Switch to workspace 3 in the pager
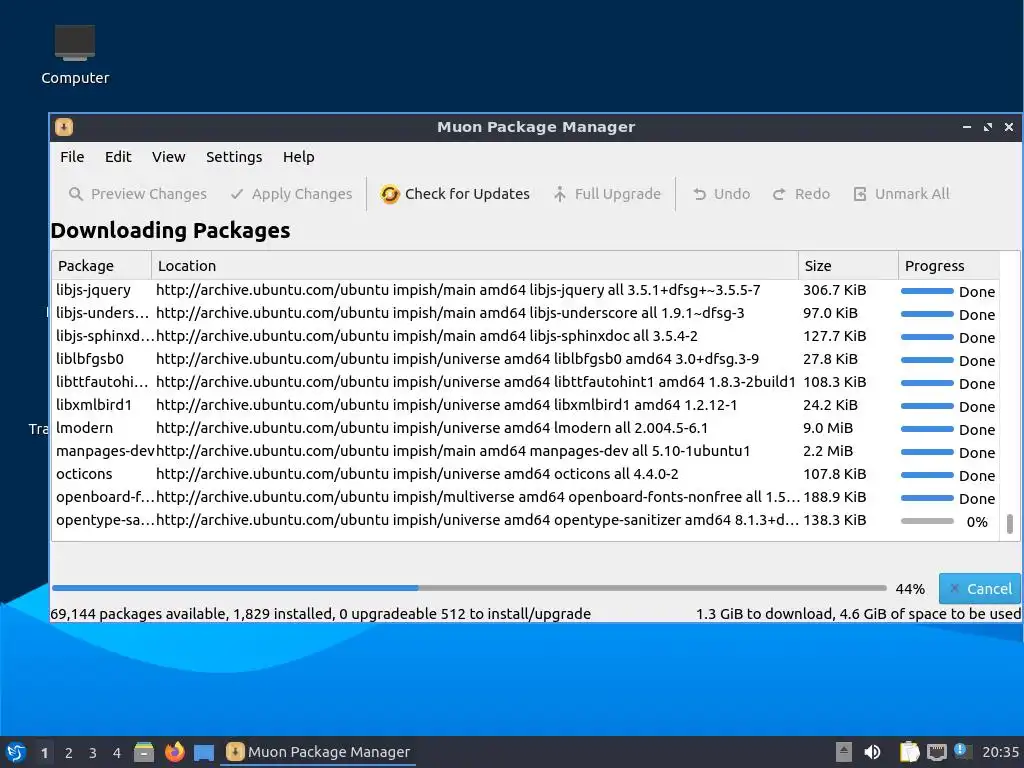 93,753
